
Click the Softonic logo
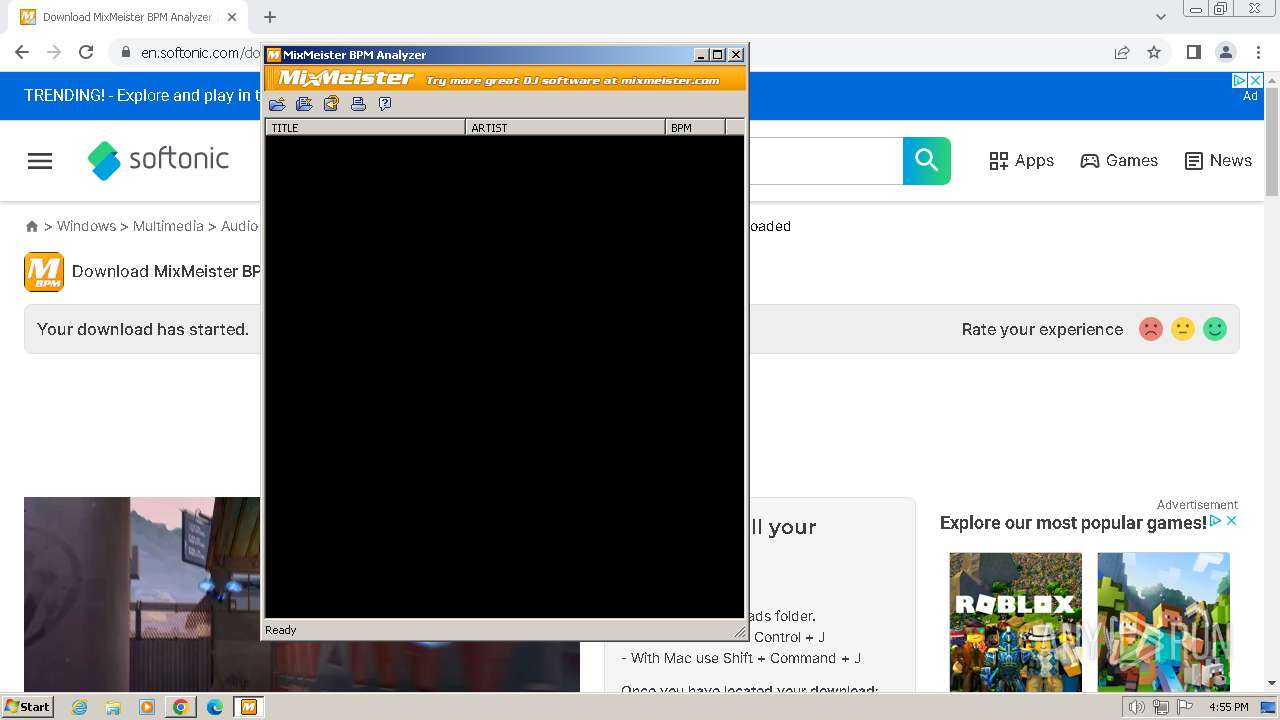(158, 160)
